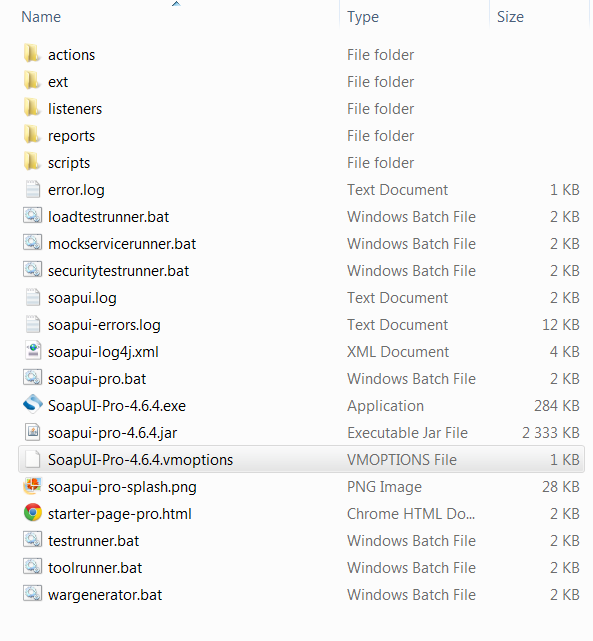The width and height of the screenshot is (593, 641).
Task: Click the toolrunner.bat batch icon
Action: point(32,567)
